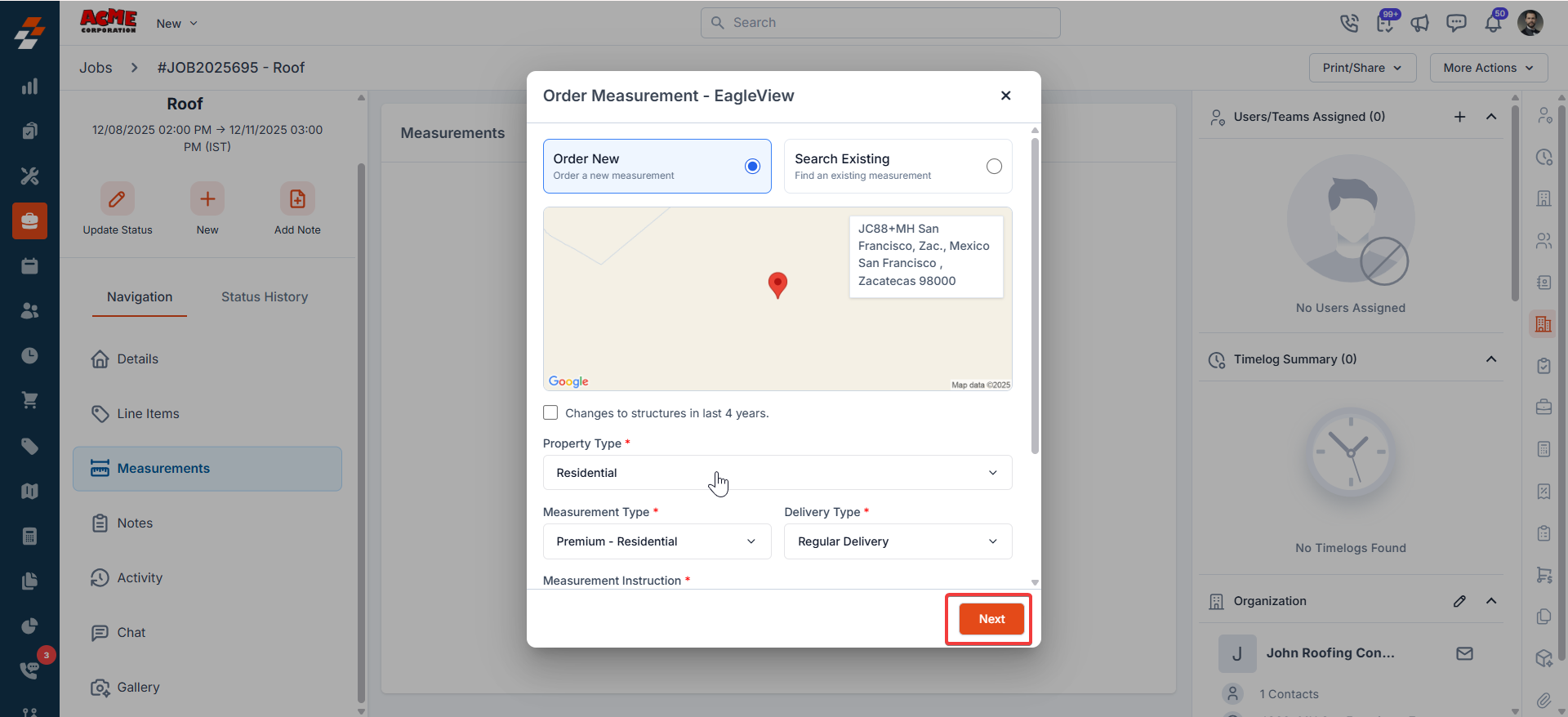Open Line Items in navigation list
1568x717 pixels.
pyautogui.click(x=207, y=414)
